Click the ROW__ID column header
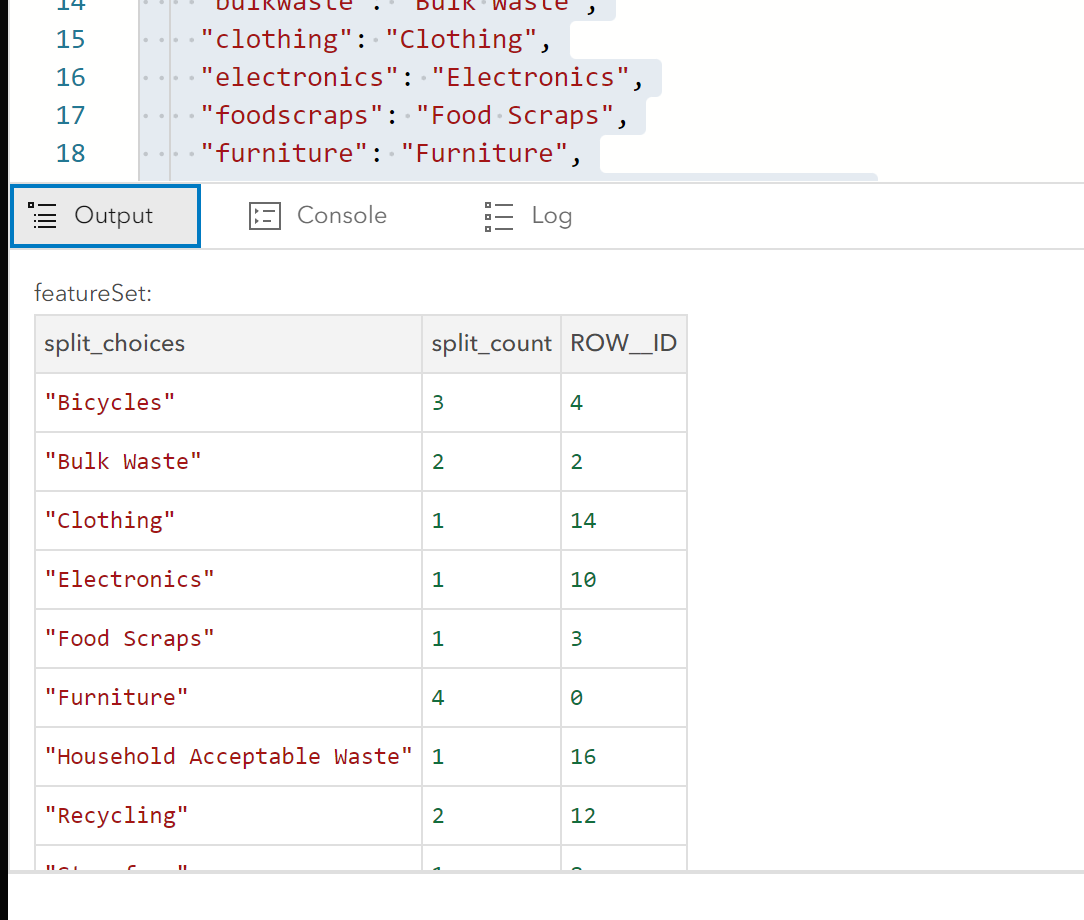Image resolution: width=1084 pixels, height=920 pixels. (x=623, y=344)
